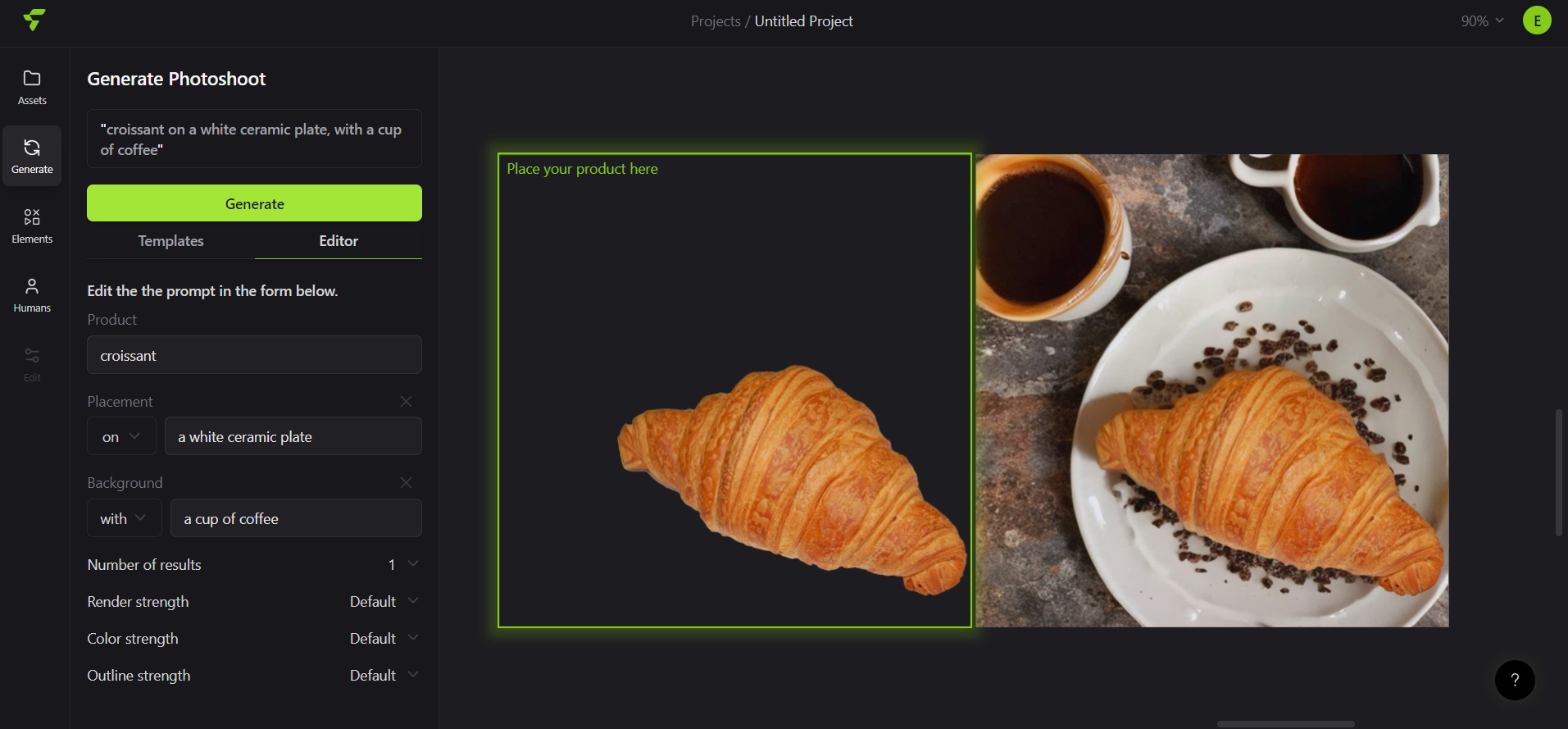1568x729 pixels.
Task: Remove the Placement field with X
Action: (x=406, y=401)
